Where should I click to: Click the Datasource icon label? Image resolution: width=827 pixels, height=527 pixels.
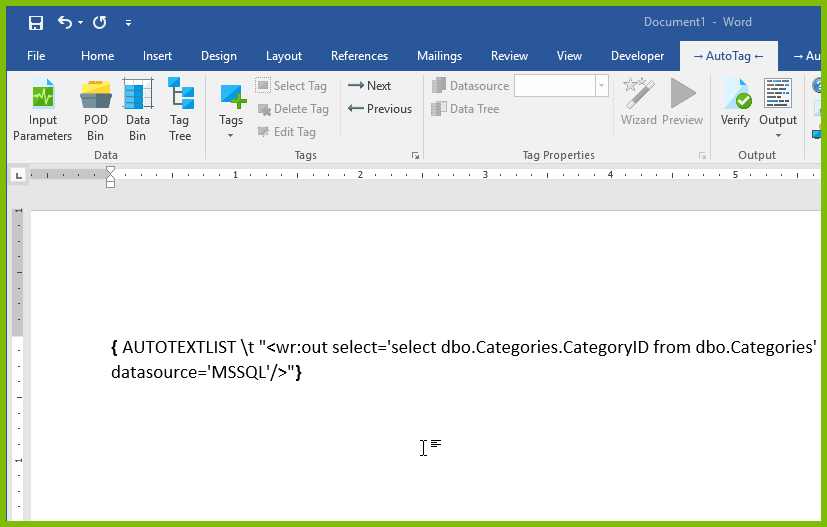click(469, 85)
